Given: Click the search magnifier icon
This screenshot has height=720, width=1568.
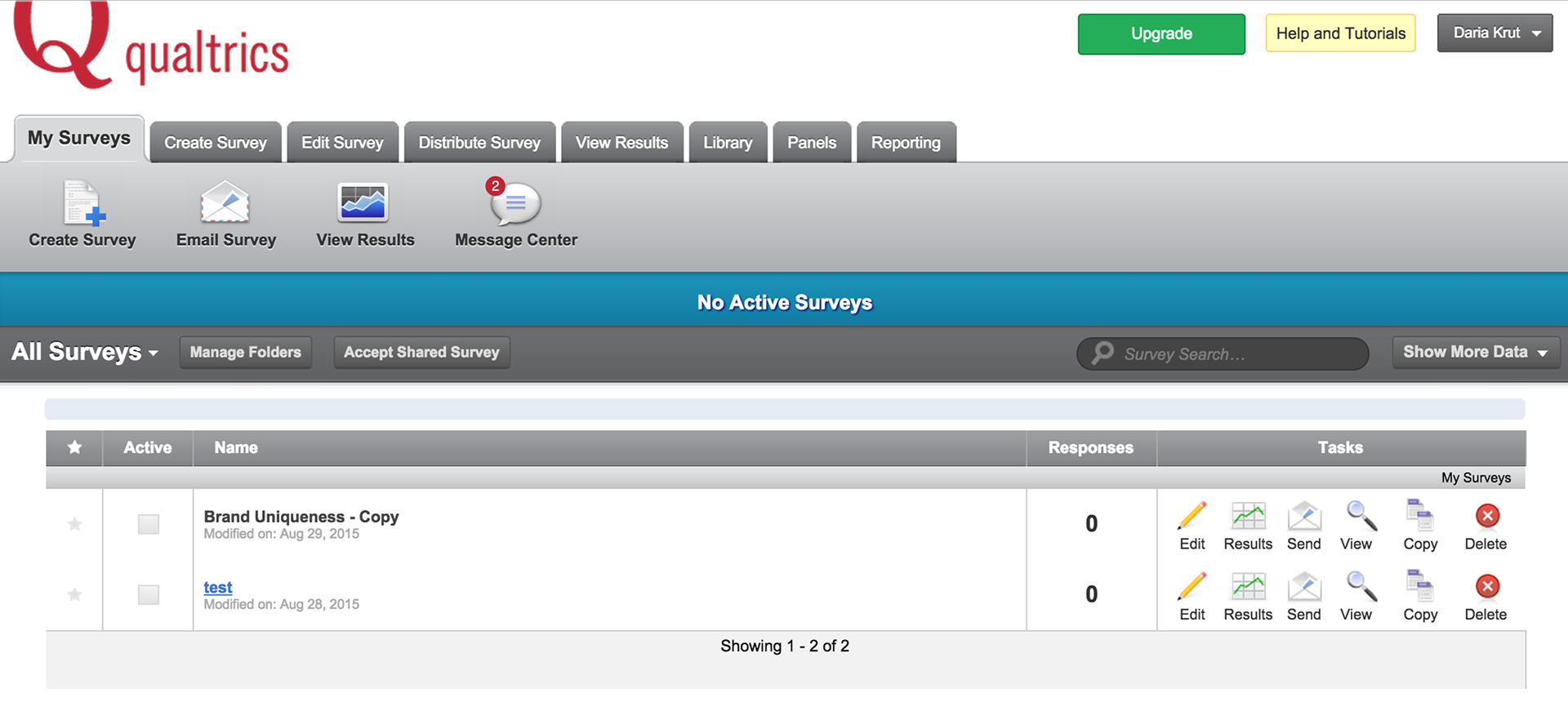Looking at the screenshot, I should coord(1102,353).
